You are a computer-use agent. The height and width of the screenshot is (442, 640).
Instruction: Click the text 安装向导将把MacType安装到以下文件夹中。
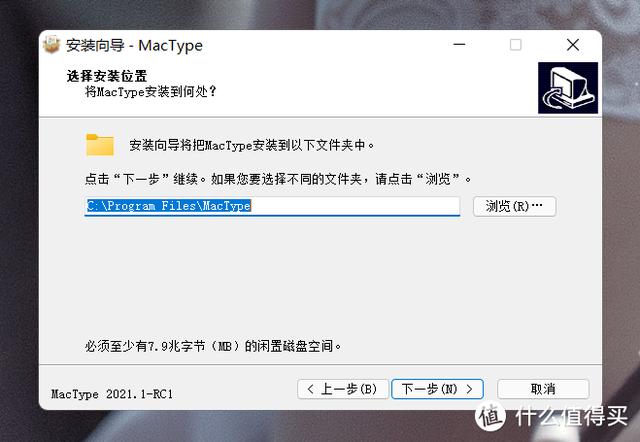[x=252, y=145]
